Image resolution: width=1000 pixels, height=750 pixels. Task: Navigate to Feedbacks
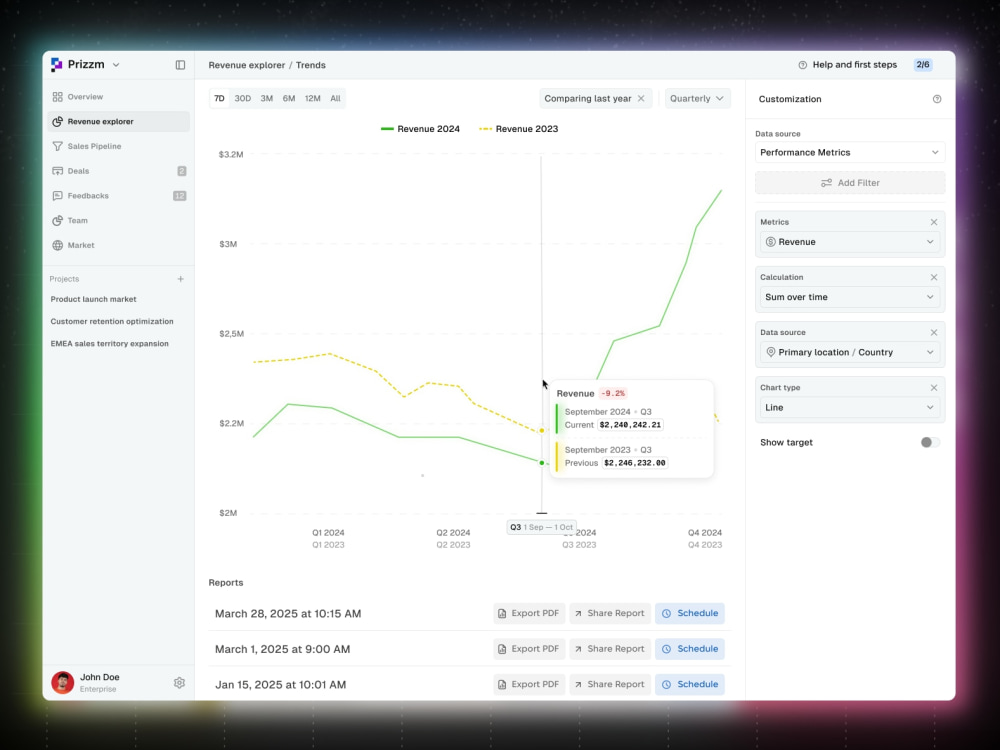click(x=119, y=196)
